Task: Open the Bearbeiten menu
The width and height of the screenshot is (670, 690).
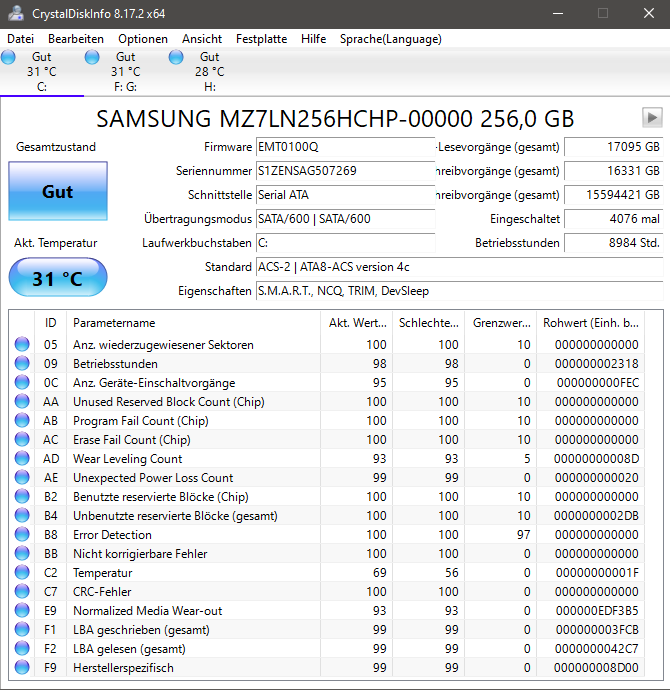Action: click(76, 39)
